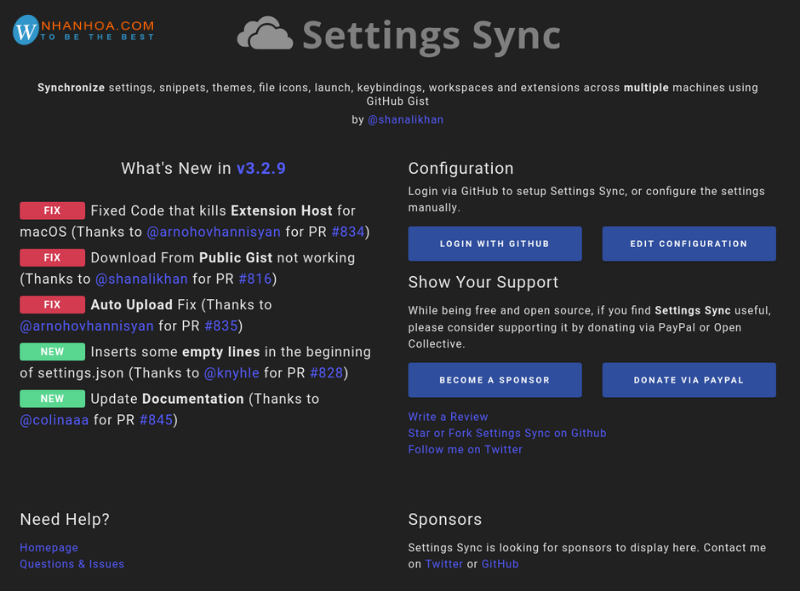Open the EDIT CONFIGURATION panel
Screen dimensions: 800x591
(x=688, y=243)
